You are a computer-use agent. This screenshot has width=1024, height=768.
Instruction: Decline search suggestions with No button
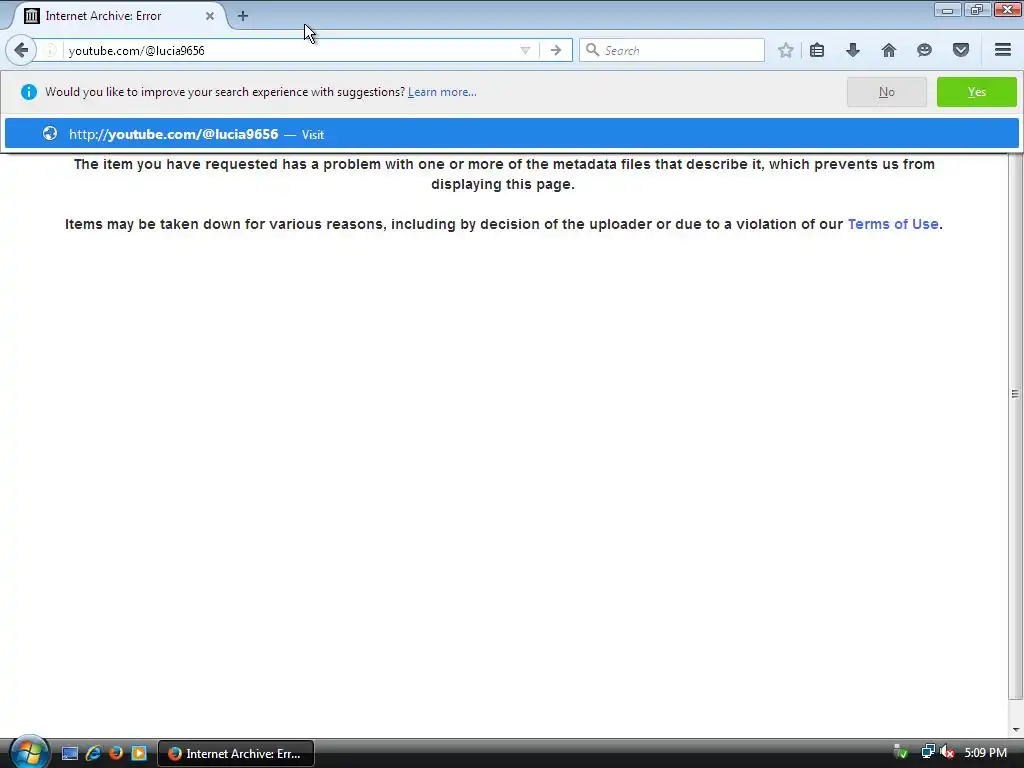886,92
